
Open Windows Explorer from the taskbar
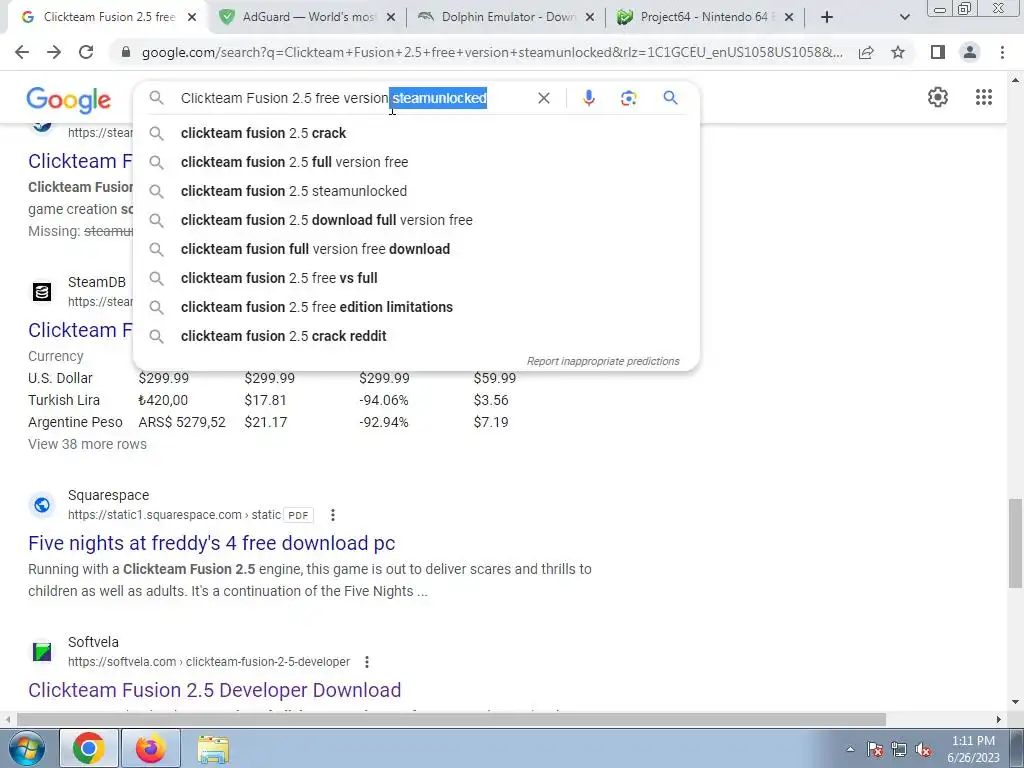coord(213,750)
